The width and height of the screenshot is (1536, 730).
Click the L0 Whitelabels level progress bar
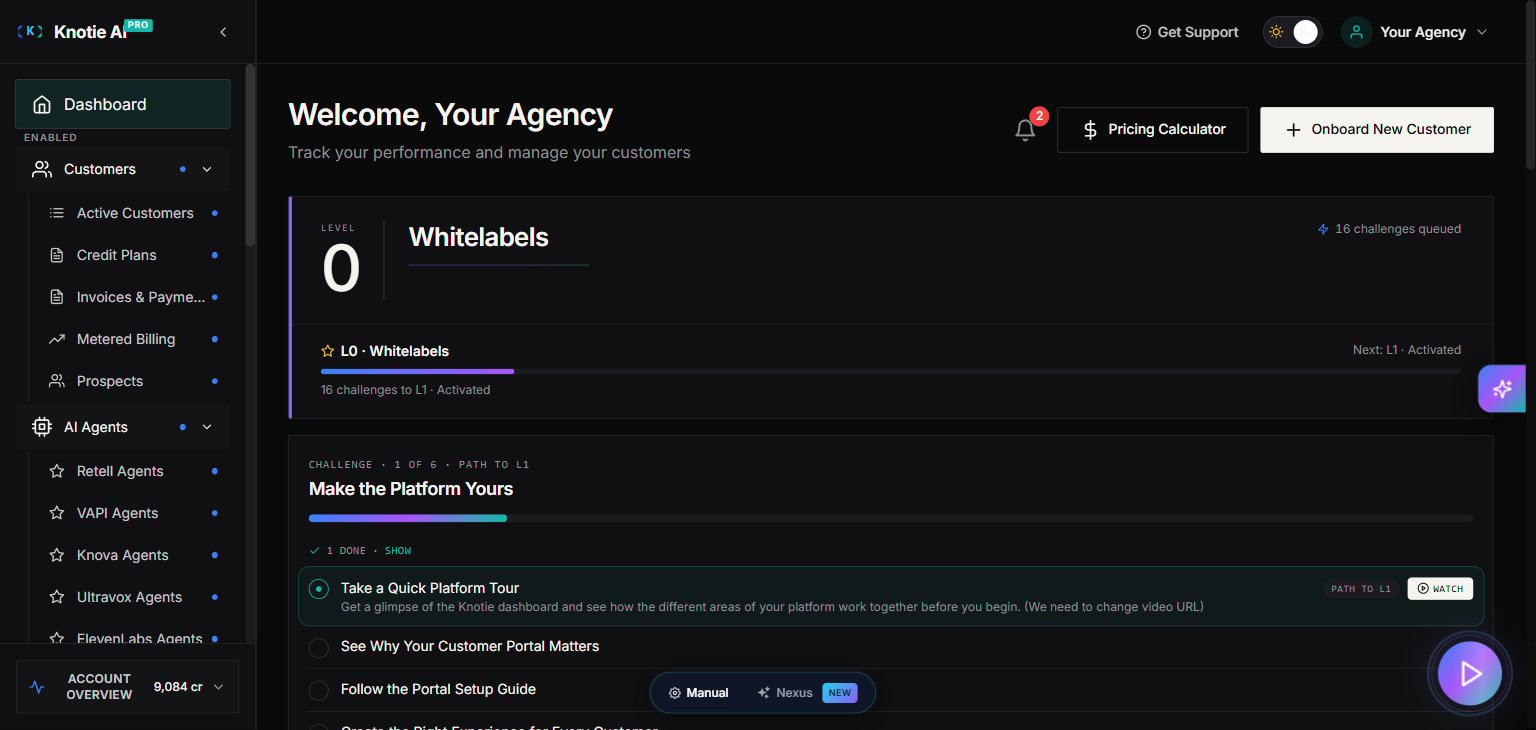891,371
